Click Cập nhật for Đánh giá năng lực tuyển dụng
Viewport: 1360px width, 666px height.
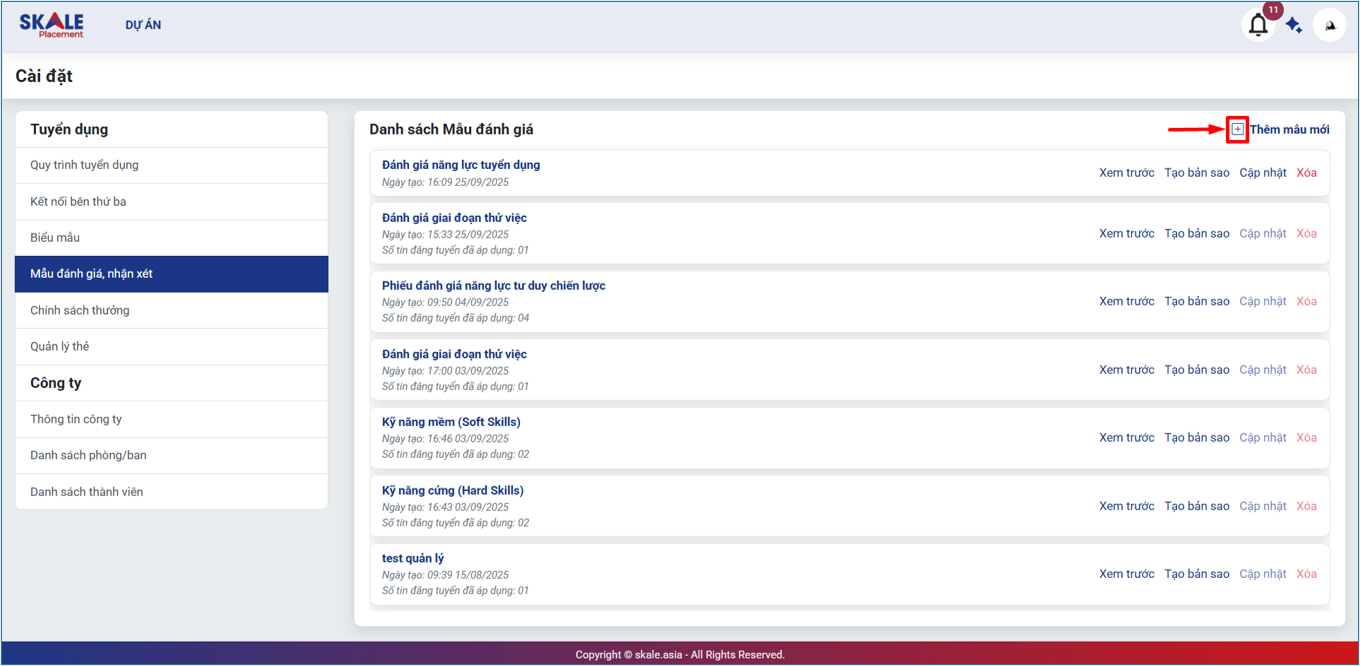1263,173
